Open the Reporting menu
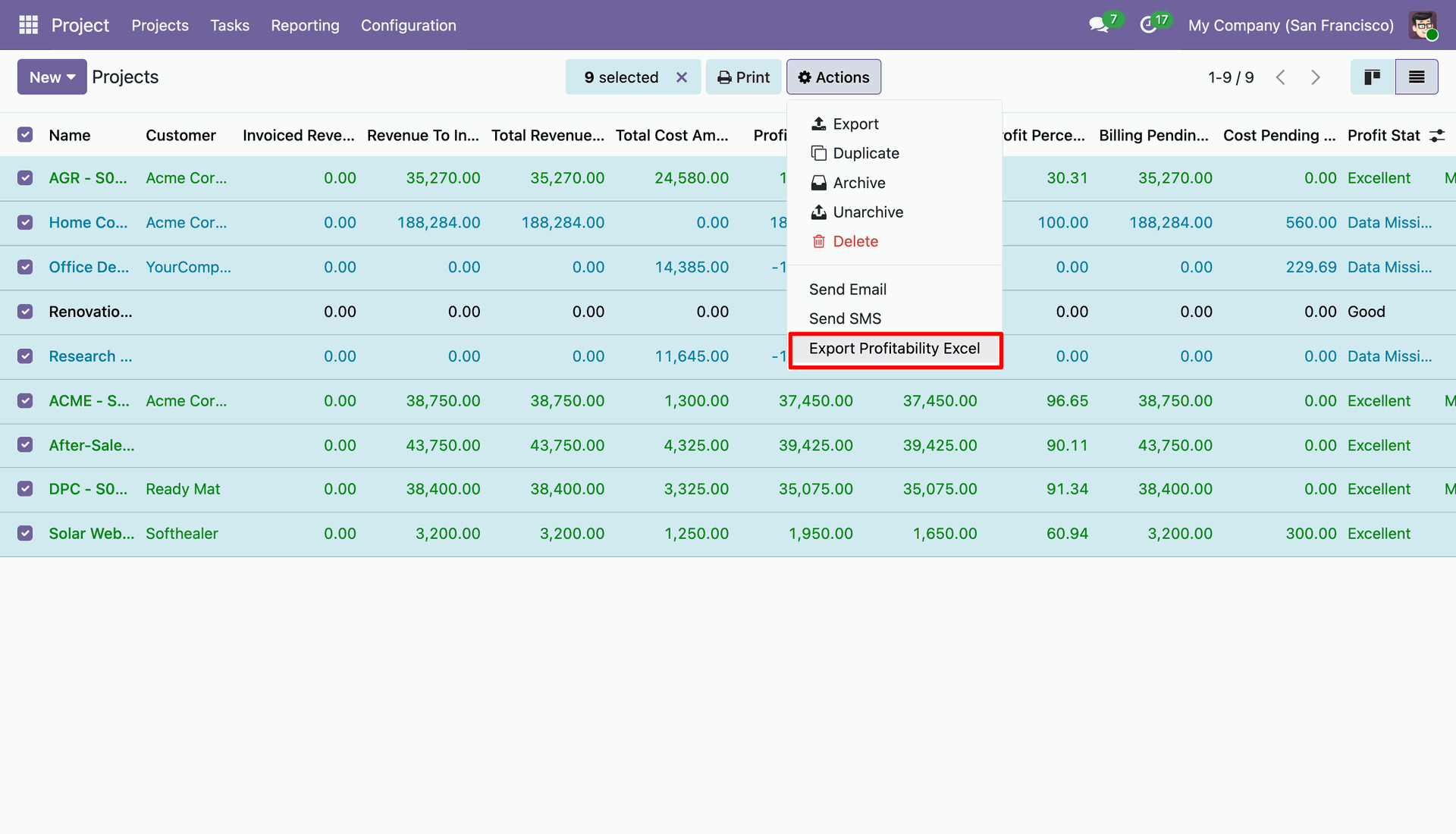 [x=305, y=25]
